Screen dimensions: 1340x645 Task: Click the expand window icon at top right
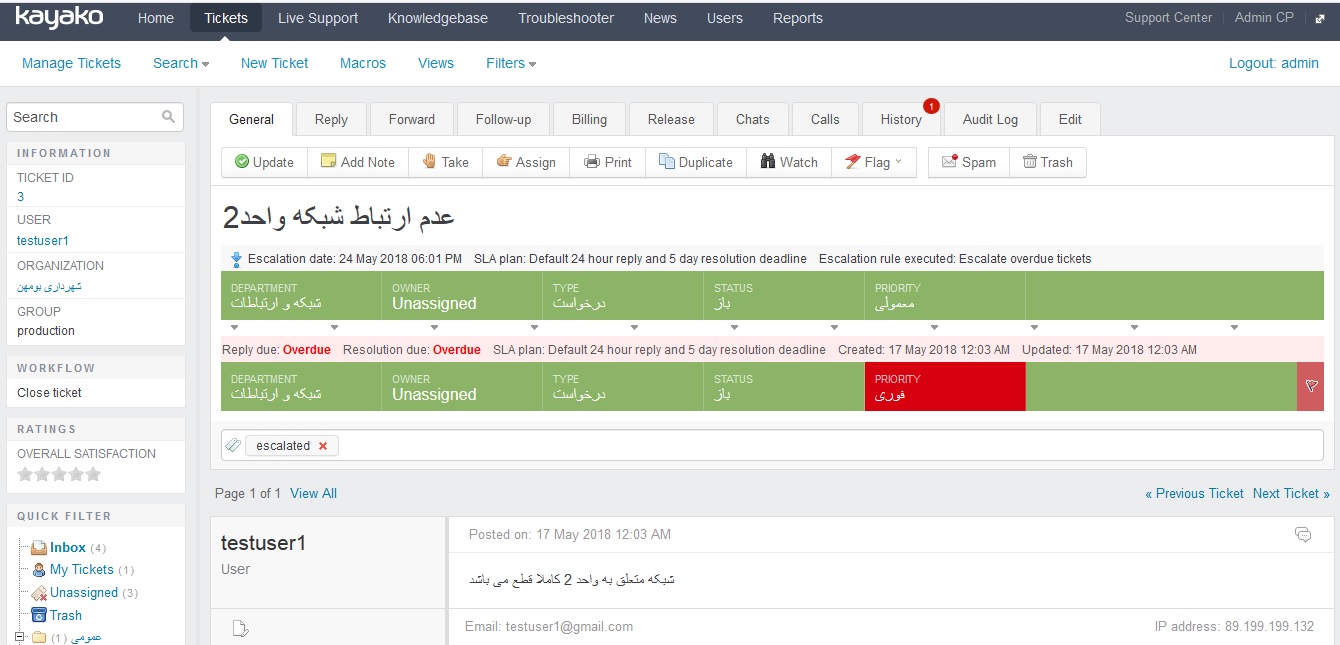click(1319, 18)
